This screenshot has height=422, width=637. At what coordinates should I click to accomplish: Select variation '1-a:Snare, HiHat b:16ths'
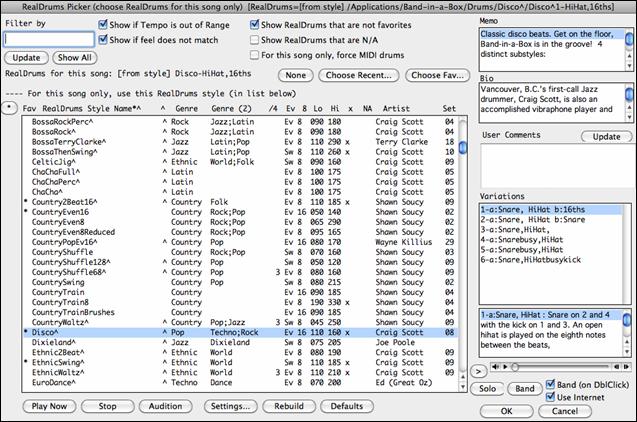[551, 210]
